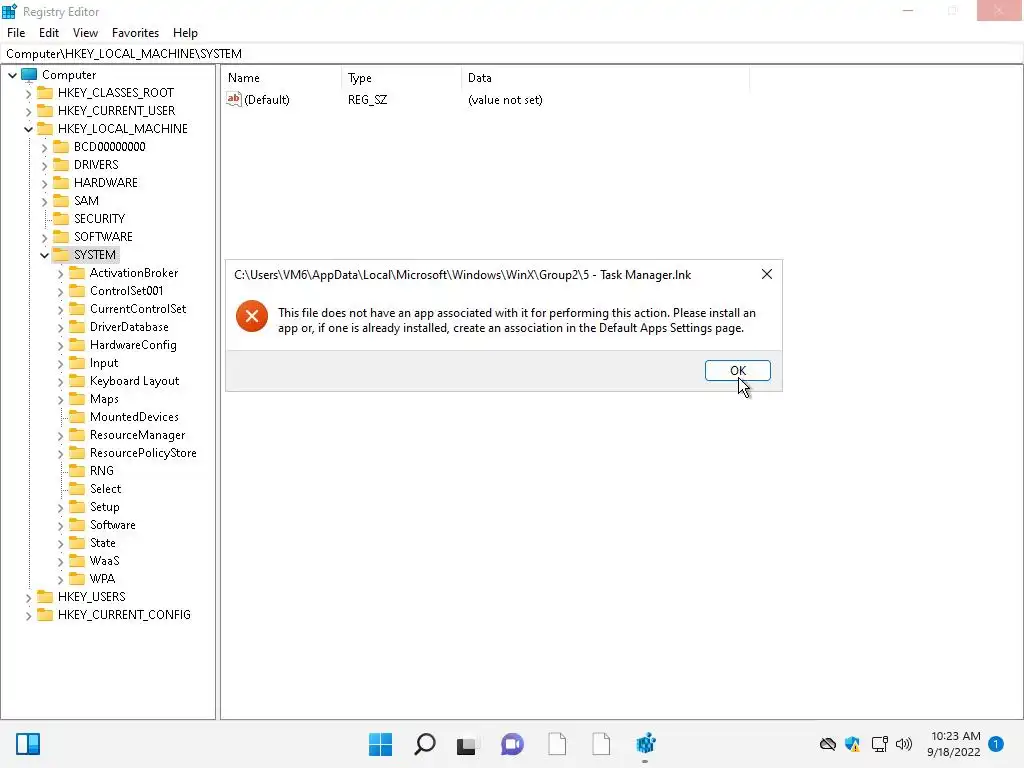1024x768 pixels.
Task: Click the network tray icon
Action: point(879,744)
